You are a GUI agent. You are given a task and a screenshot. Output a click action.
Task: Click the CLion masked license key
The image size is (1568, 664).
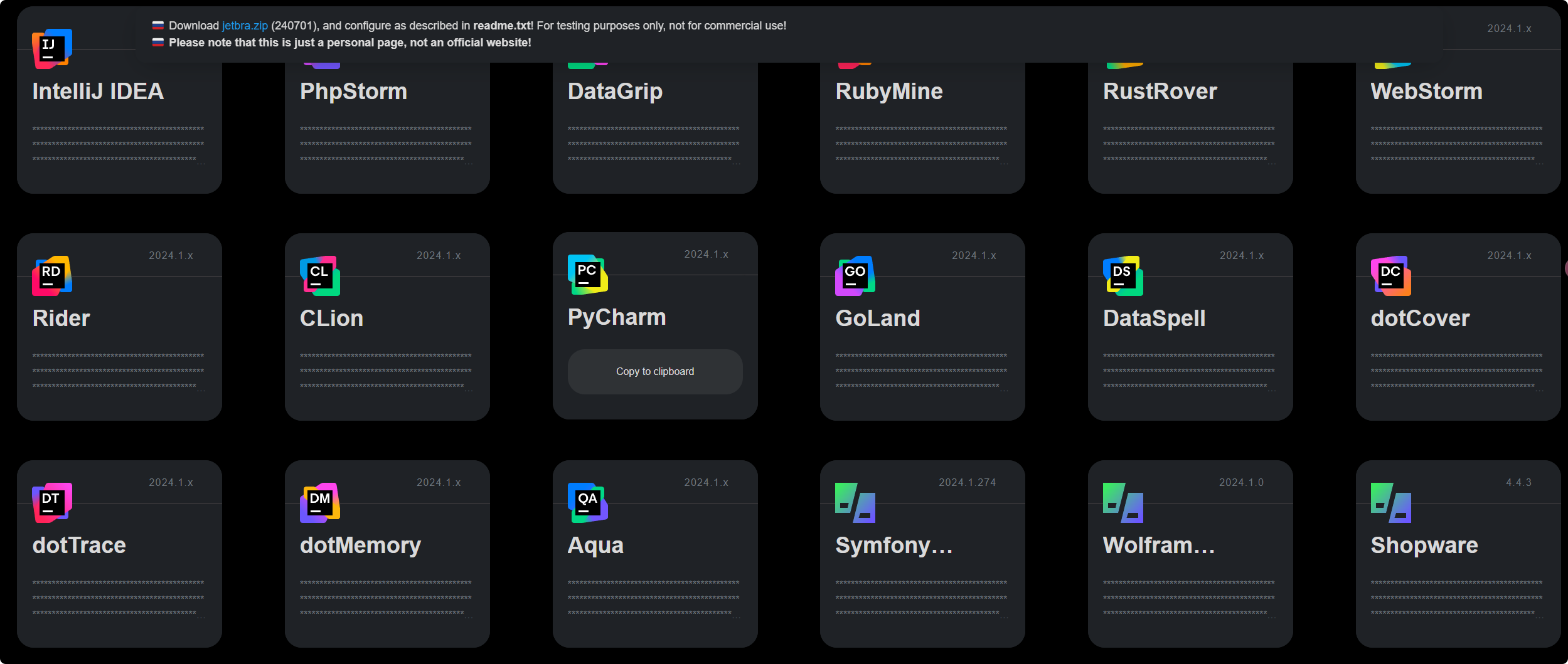click(x=387, y=371)
